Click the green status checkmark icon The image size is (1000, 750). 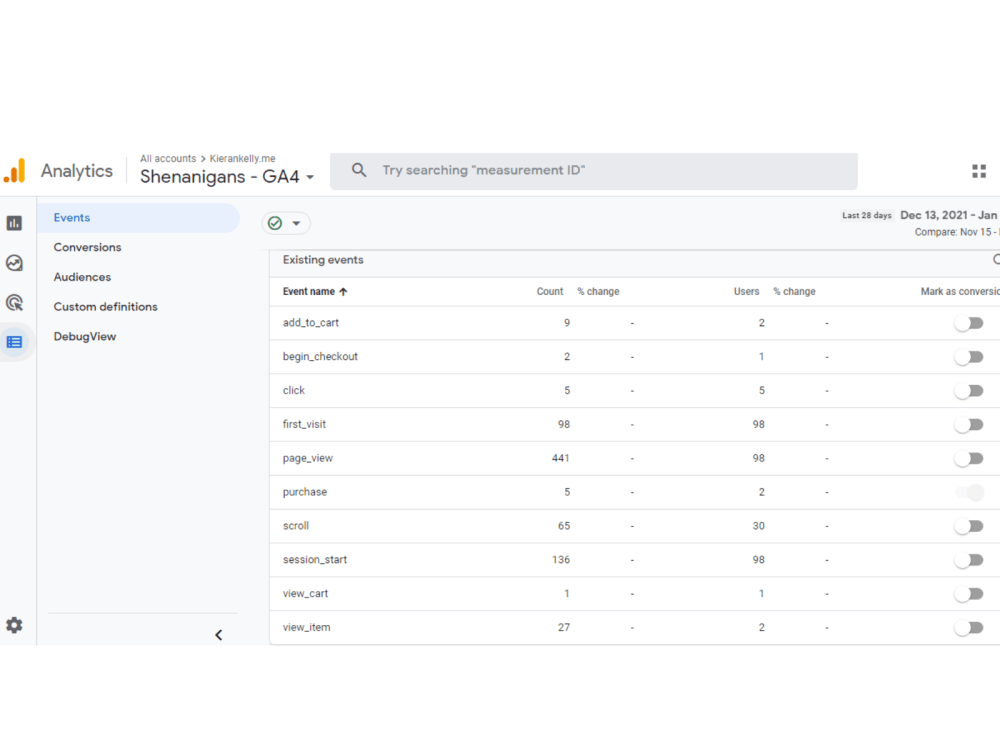click(275, 223)
